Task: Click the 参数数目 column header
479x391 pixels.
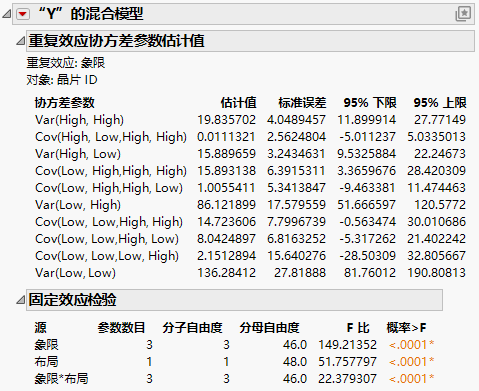Action: click(x=122, y=328)
